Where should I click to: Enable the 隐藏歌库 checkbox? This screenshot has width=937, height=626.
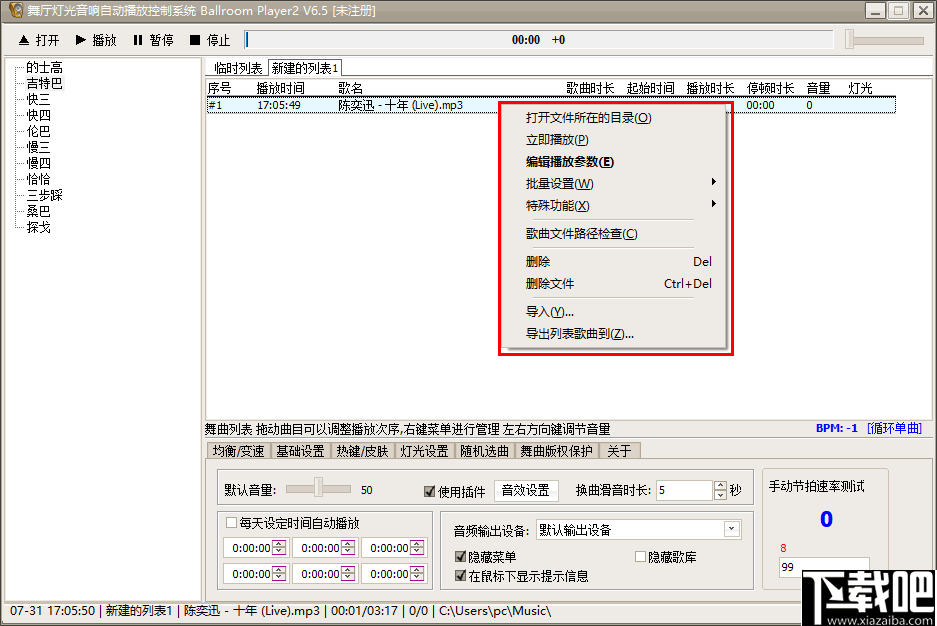[640, 557]
